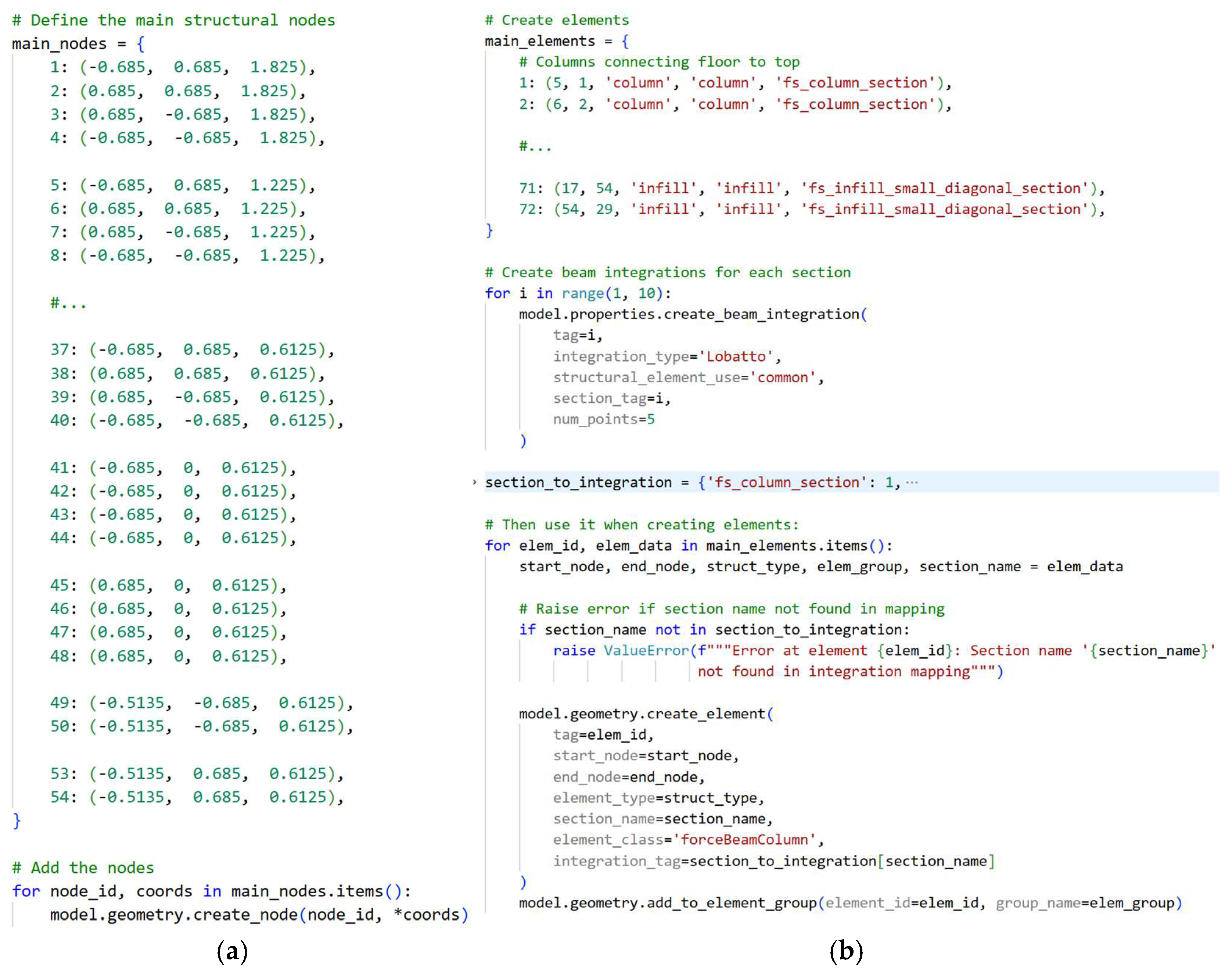Click the 'Create elements' comment

coord(556,20)
